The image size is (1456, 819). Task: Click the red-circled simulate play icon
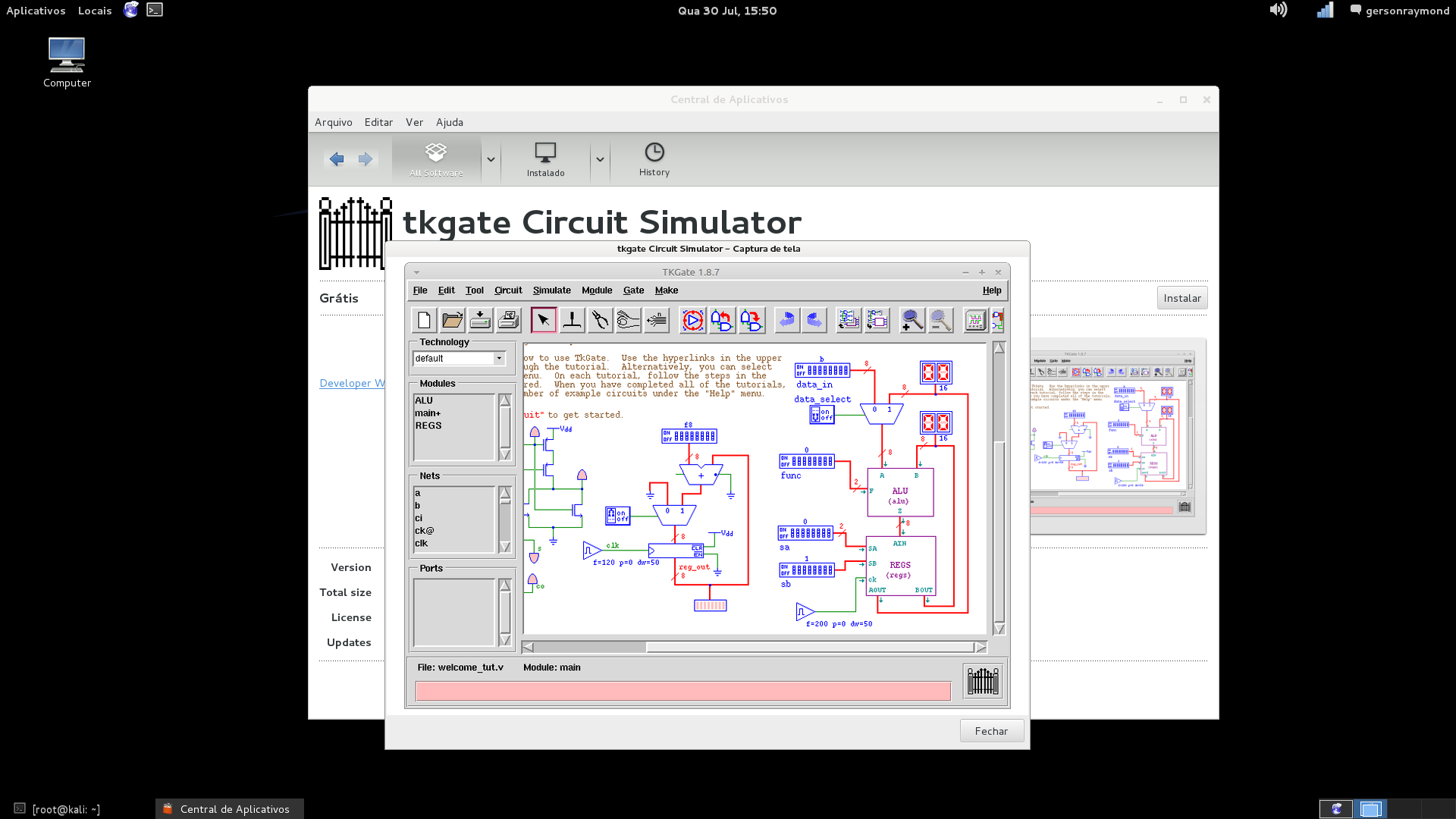tap(692, 320)
